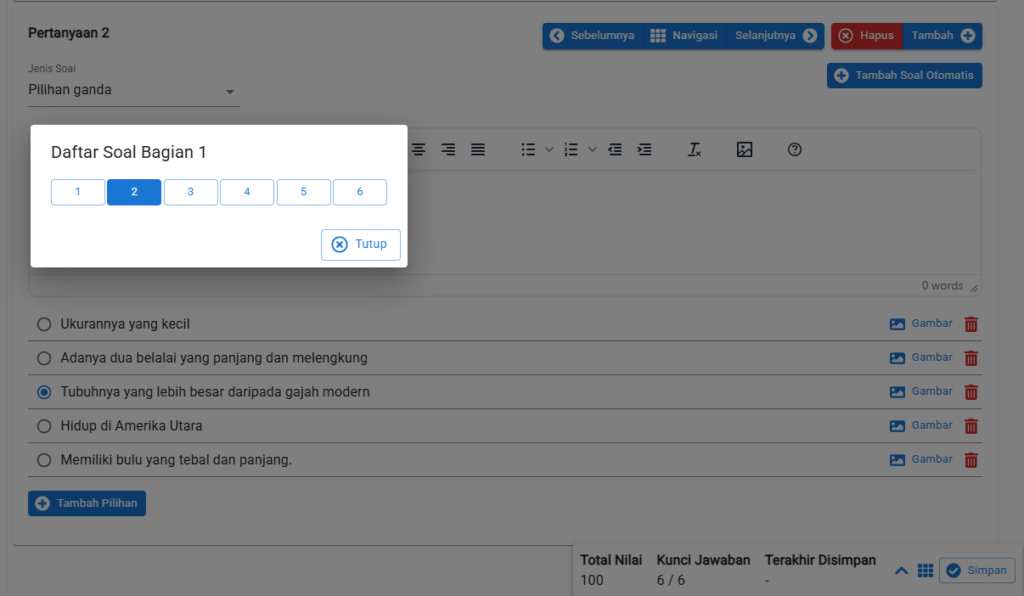Add Gambar to 'Hidup di Amerika Utara'
Screen dimensions: 1024x596
(x=921, y=426)
